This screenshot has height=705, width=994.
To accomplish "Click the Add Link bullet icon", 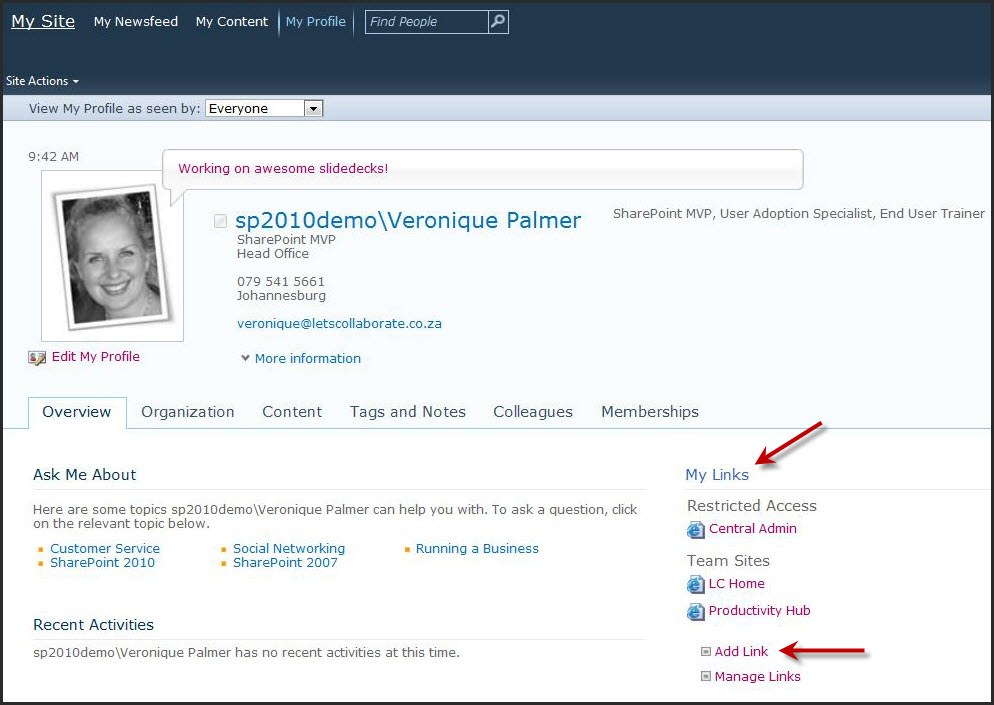I will click(706, 652).
